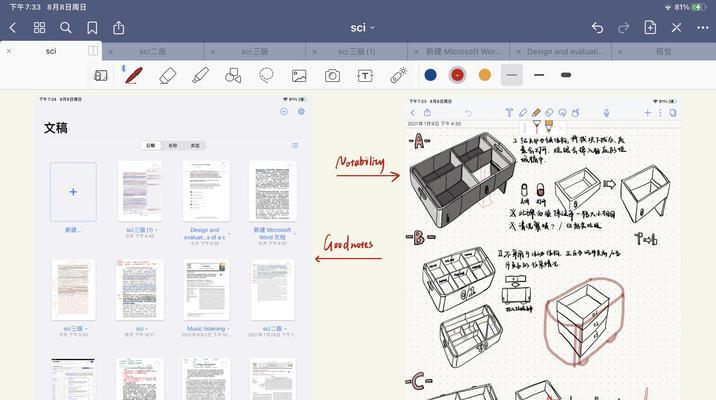Image resolution: width=716 pixels, height=400 pixels.
Task: Close the sci三版 tab
Action: click(213, 52)
